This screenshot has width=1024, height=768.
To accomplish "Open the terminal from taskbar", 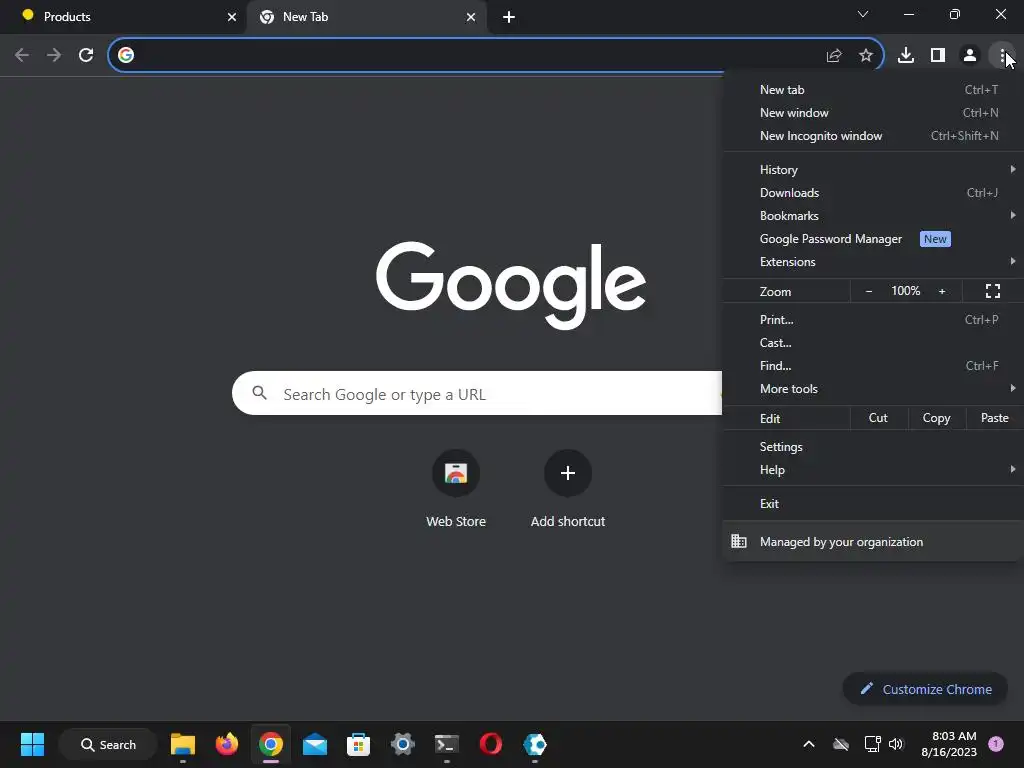I will pyautogui.click(x=447, y=744).
